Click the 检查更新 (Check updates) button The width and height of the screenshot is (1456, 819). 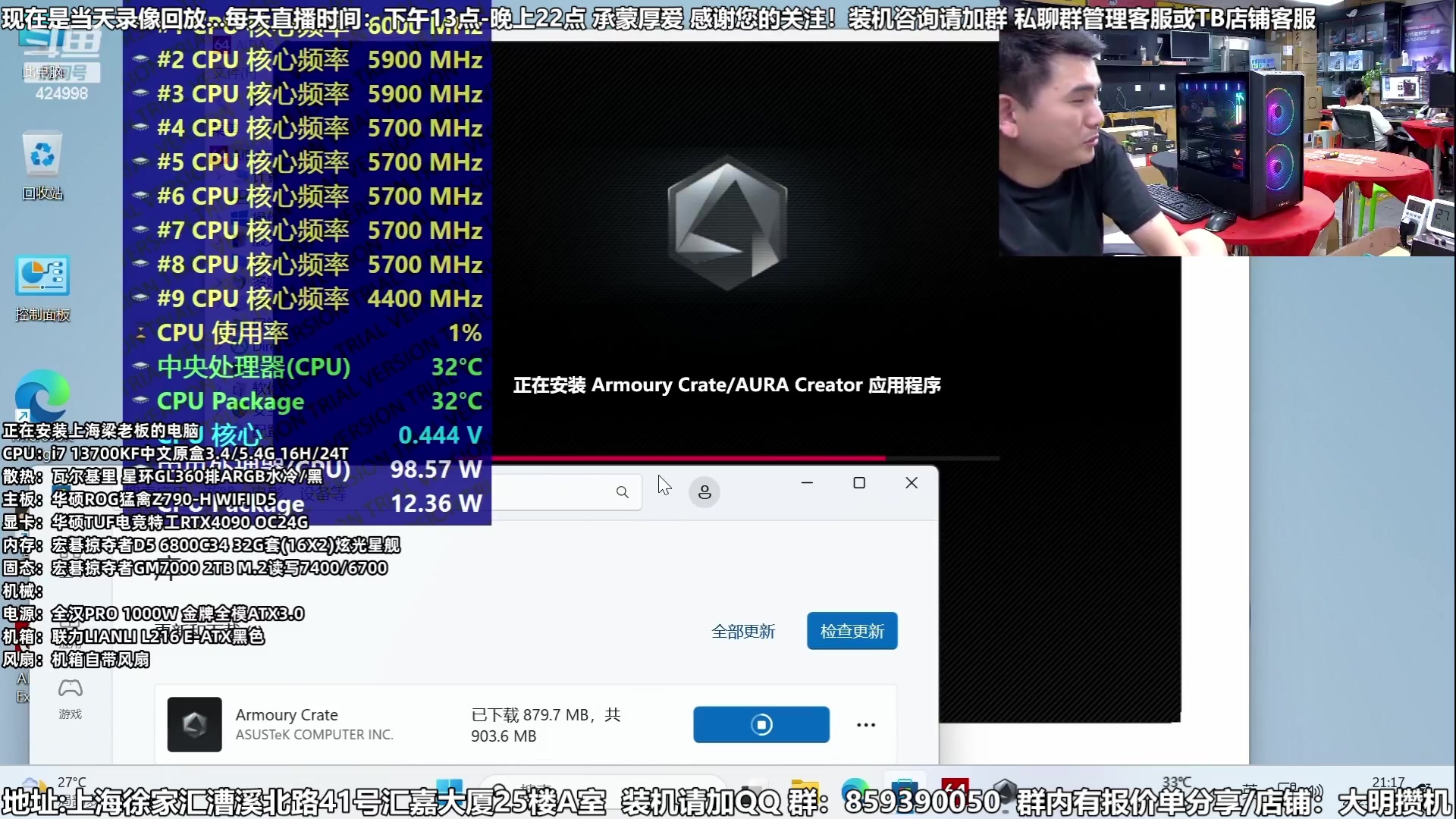(852, 630)
